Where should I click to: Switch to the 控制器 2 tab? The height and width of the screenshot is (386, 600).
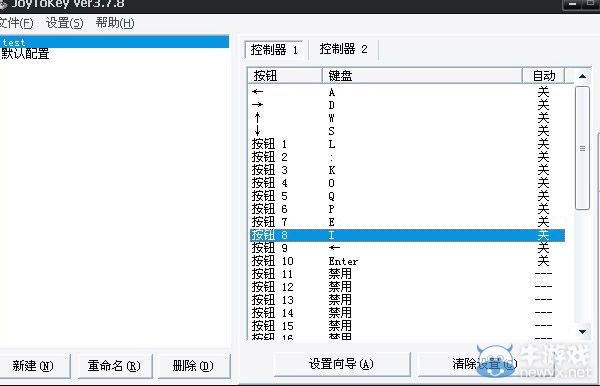pyautogui.click(x=343, y=49)
